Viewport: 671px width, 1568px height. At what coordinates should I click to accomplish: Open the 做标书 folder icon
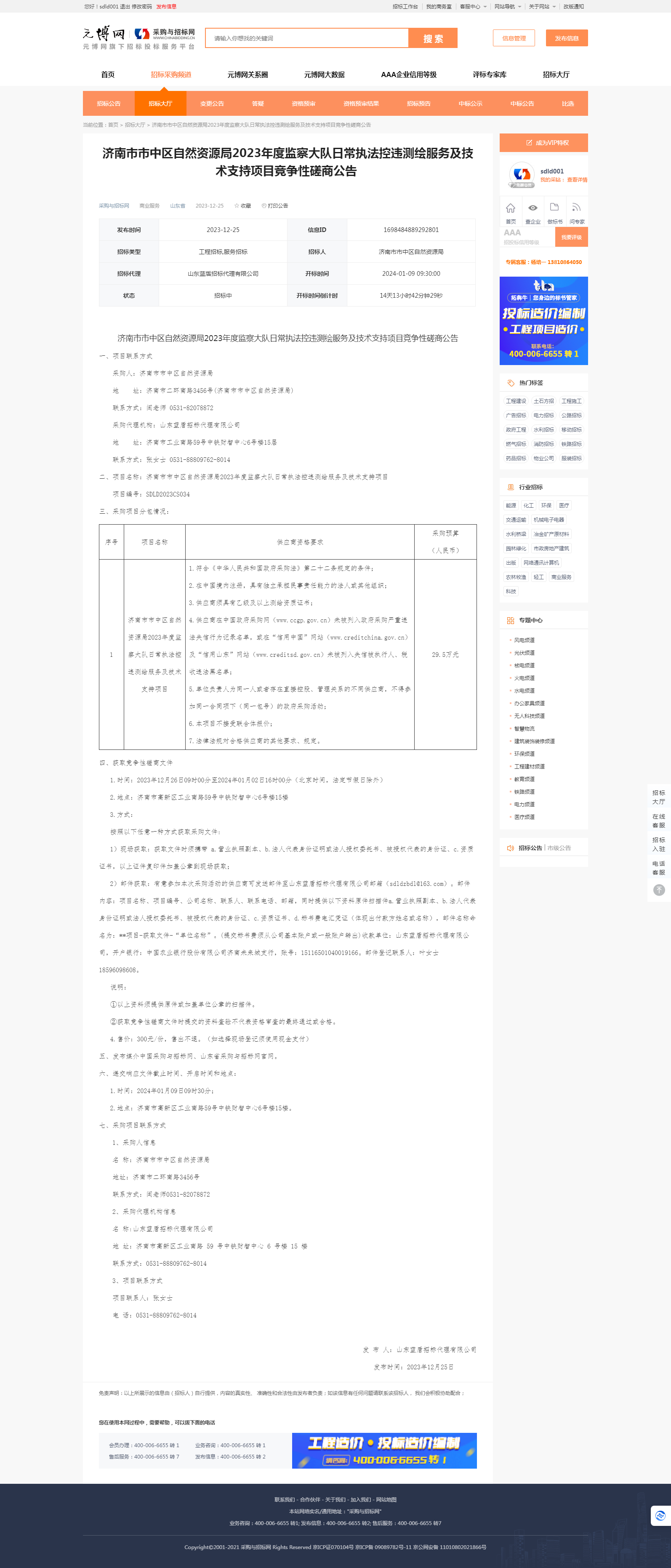(x=554, y=208)
